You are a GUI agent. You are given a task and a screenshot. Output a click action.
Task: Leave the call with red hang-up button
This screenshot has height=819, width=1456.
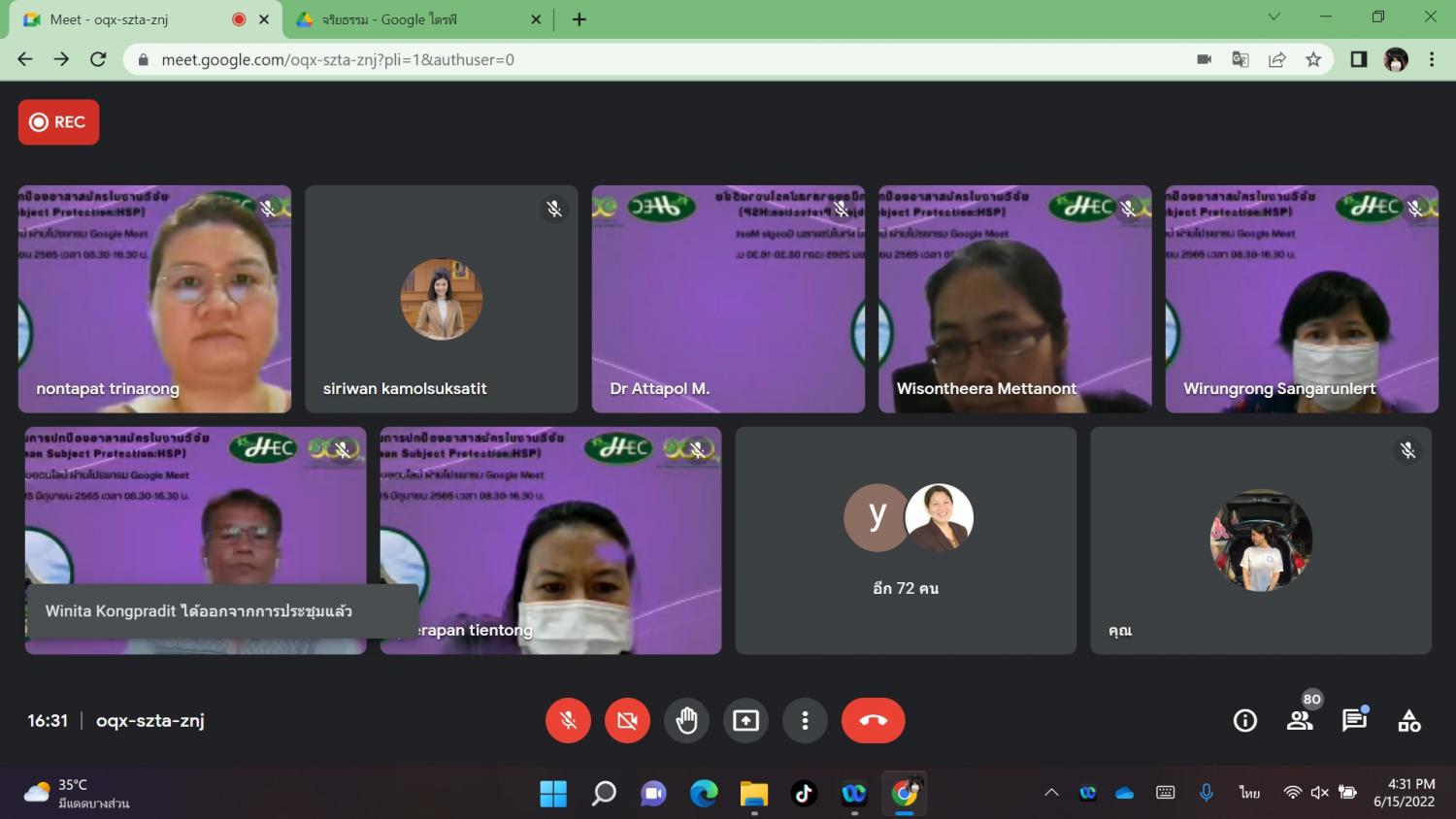coord(873,720)
